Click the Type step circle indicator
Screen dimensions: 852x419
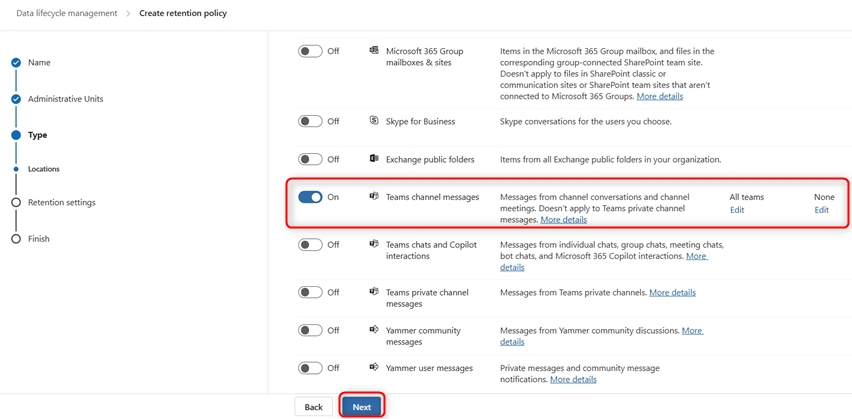coord(16,135)
